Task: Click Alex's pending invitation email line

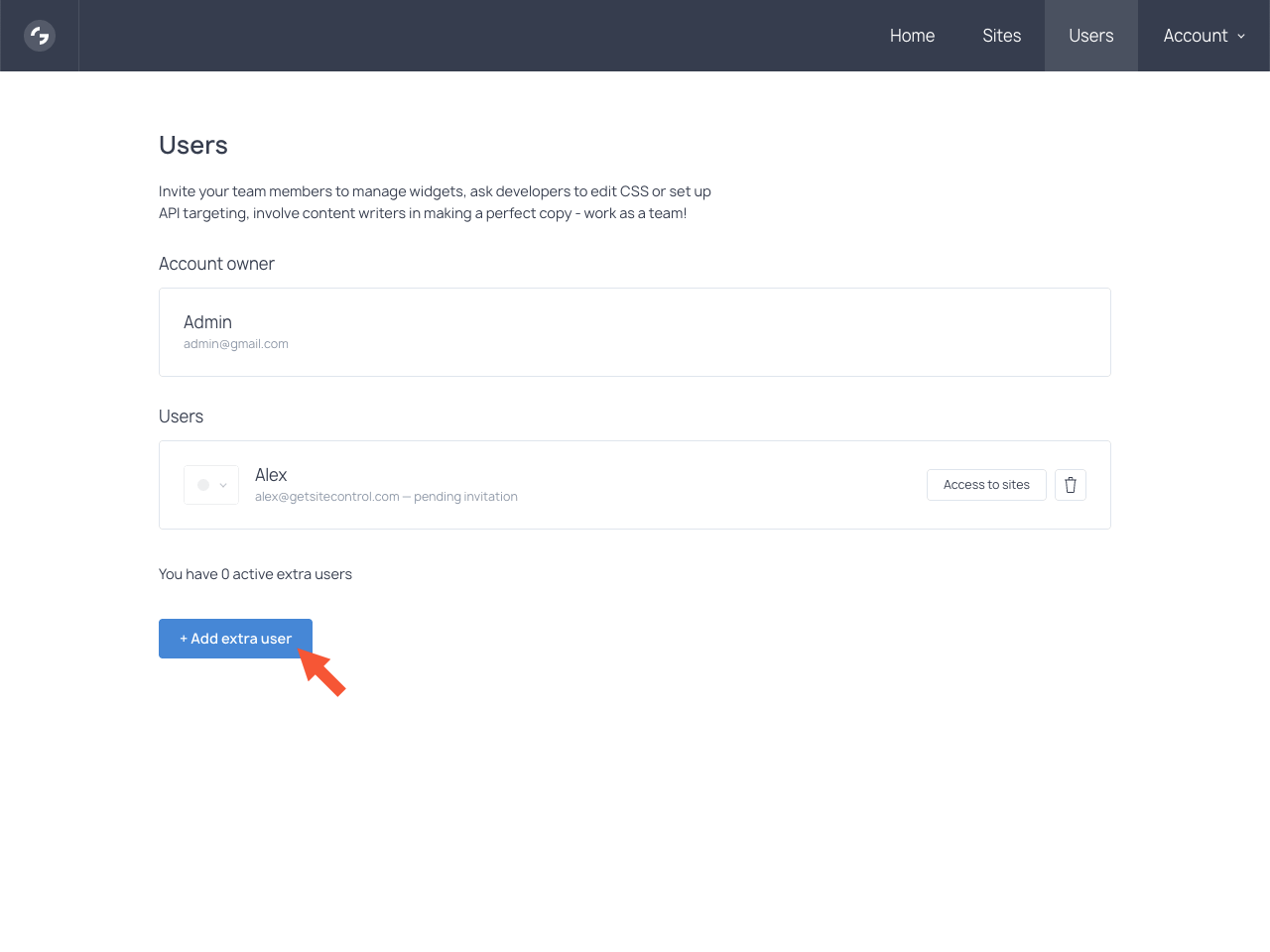Action: coord(386,497)
